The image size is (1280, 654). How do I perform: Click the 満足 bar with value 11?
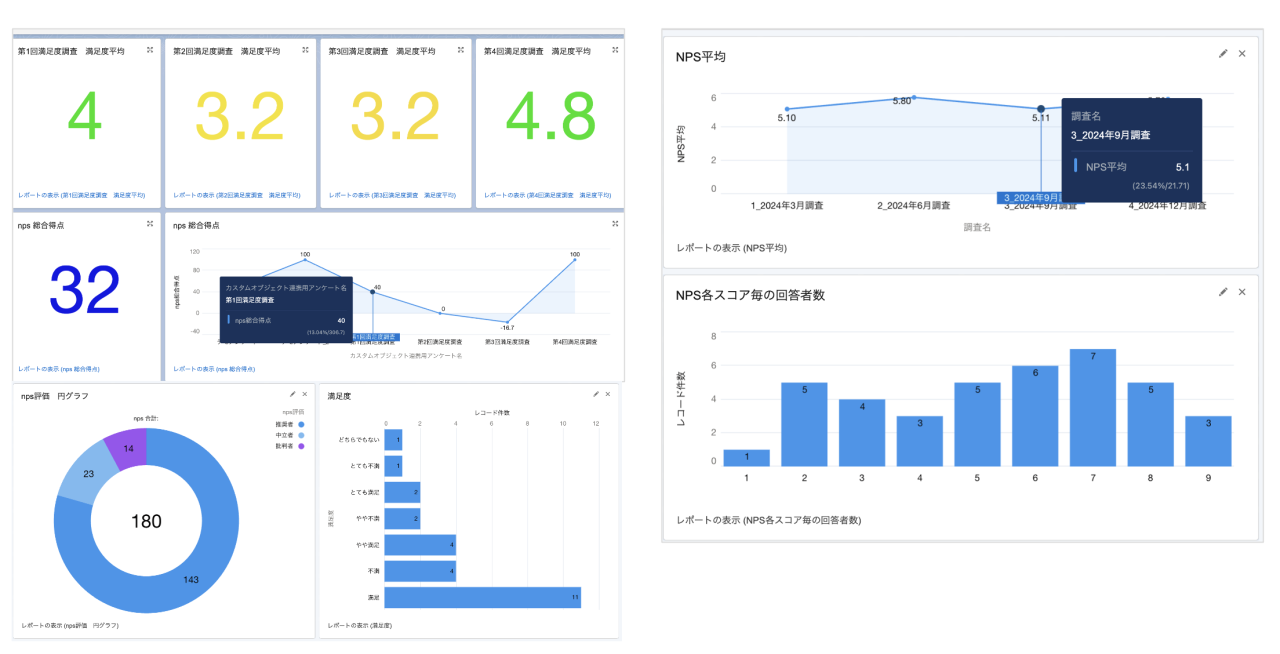[x=482, y=597]
